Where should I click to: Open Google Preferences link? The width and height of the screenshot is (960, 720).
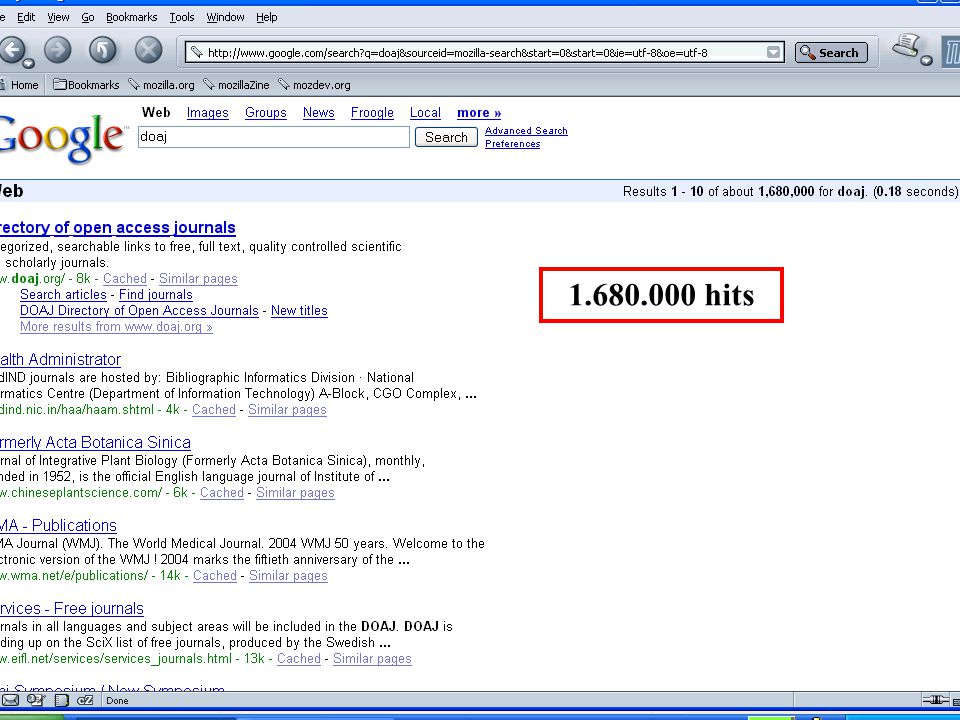pos(512,144)
